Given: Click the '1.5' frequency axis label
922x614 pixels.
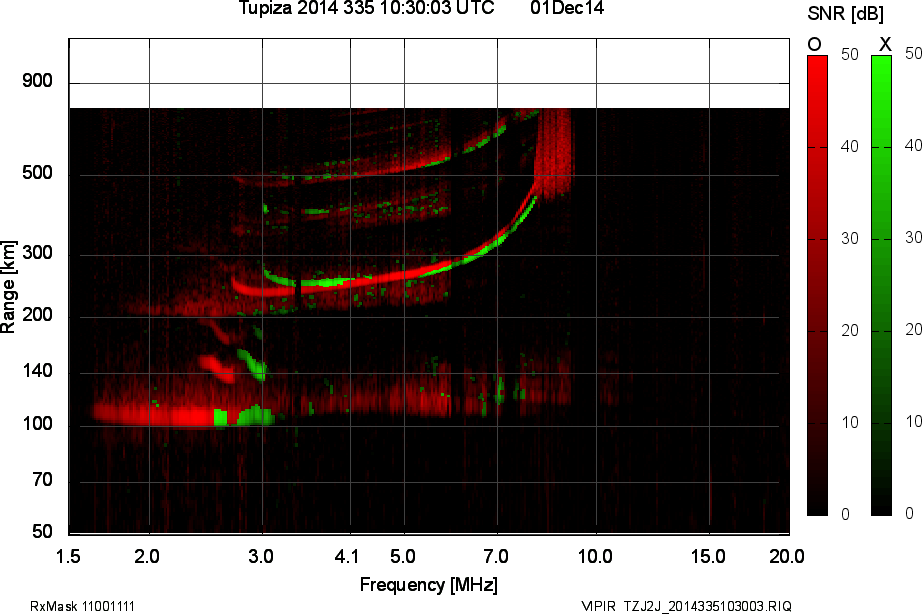Looking at the screenshot, I should [x=68, y=556].
